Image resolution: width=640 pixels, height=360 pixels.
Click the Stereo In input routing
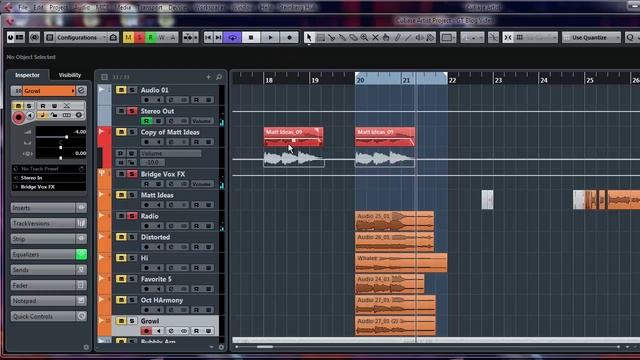click(x=49, y=178)
